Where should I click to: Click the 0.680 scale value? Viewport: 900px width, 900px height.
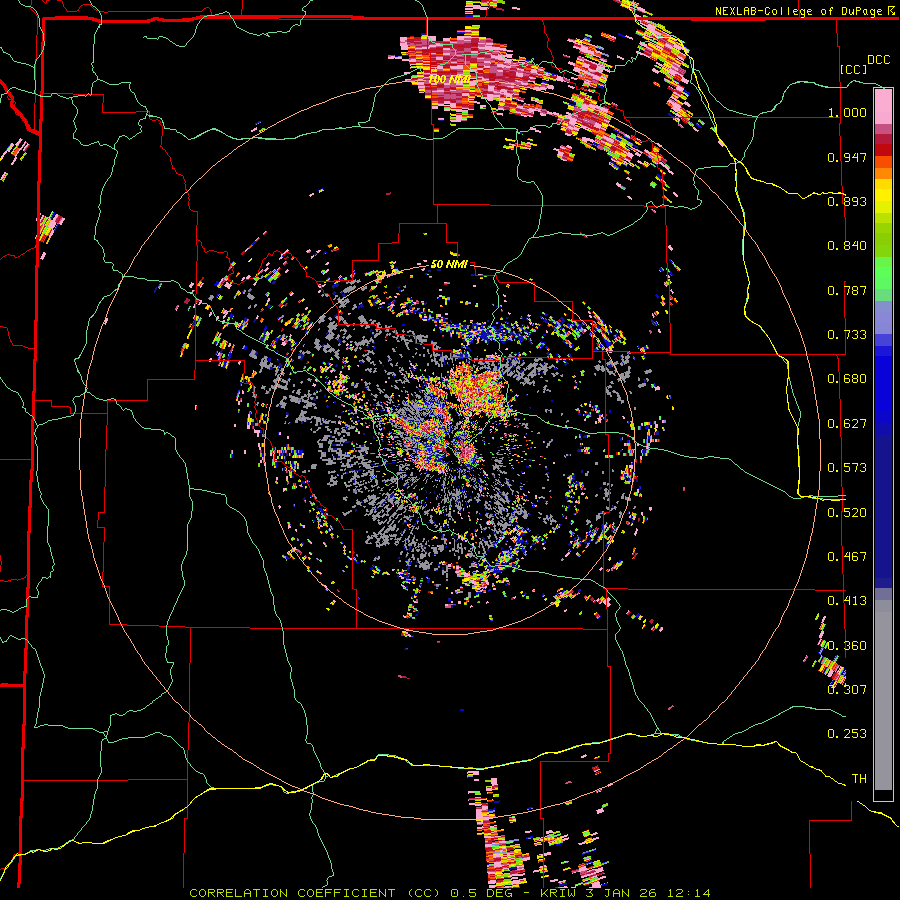point(847,379)
